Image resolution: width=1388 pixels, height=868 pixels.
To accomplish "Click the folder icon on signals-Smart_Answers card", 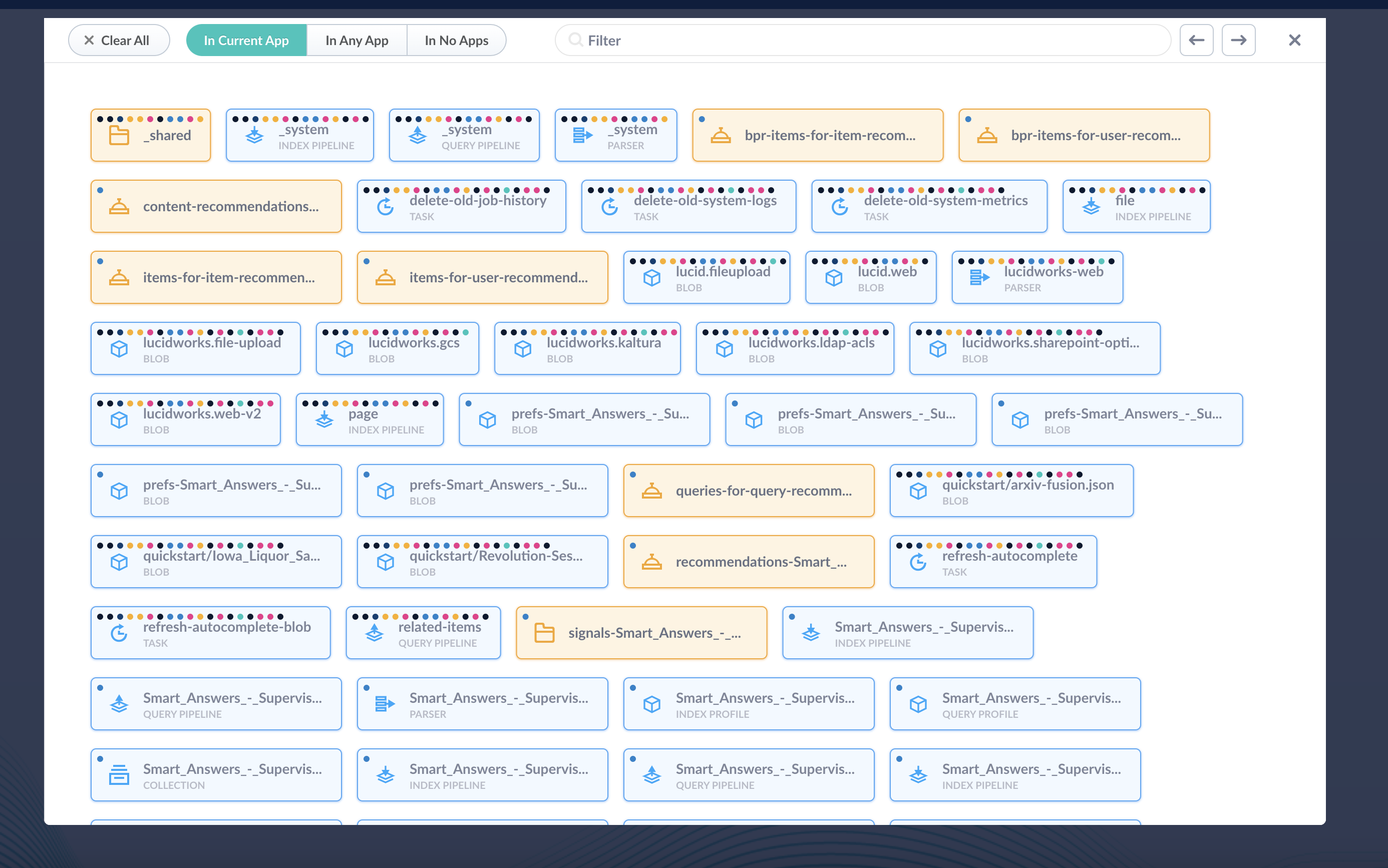I will 544,633.
